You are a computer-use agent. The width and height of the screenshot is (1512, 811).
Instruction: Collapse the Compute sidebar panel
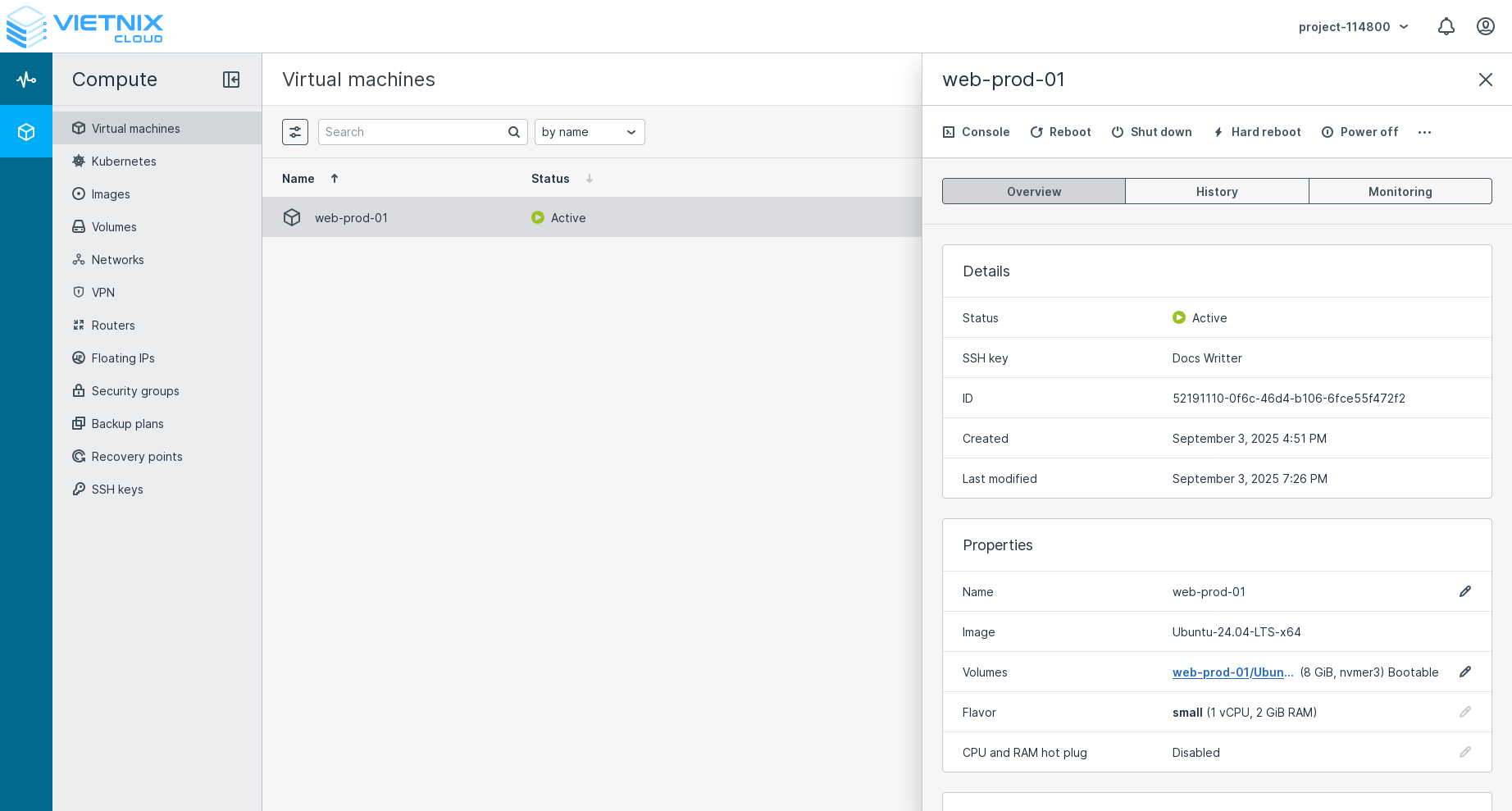231,80
